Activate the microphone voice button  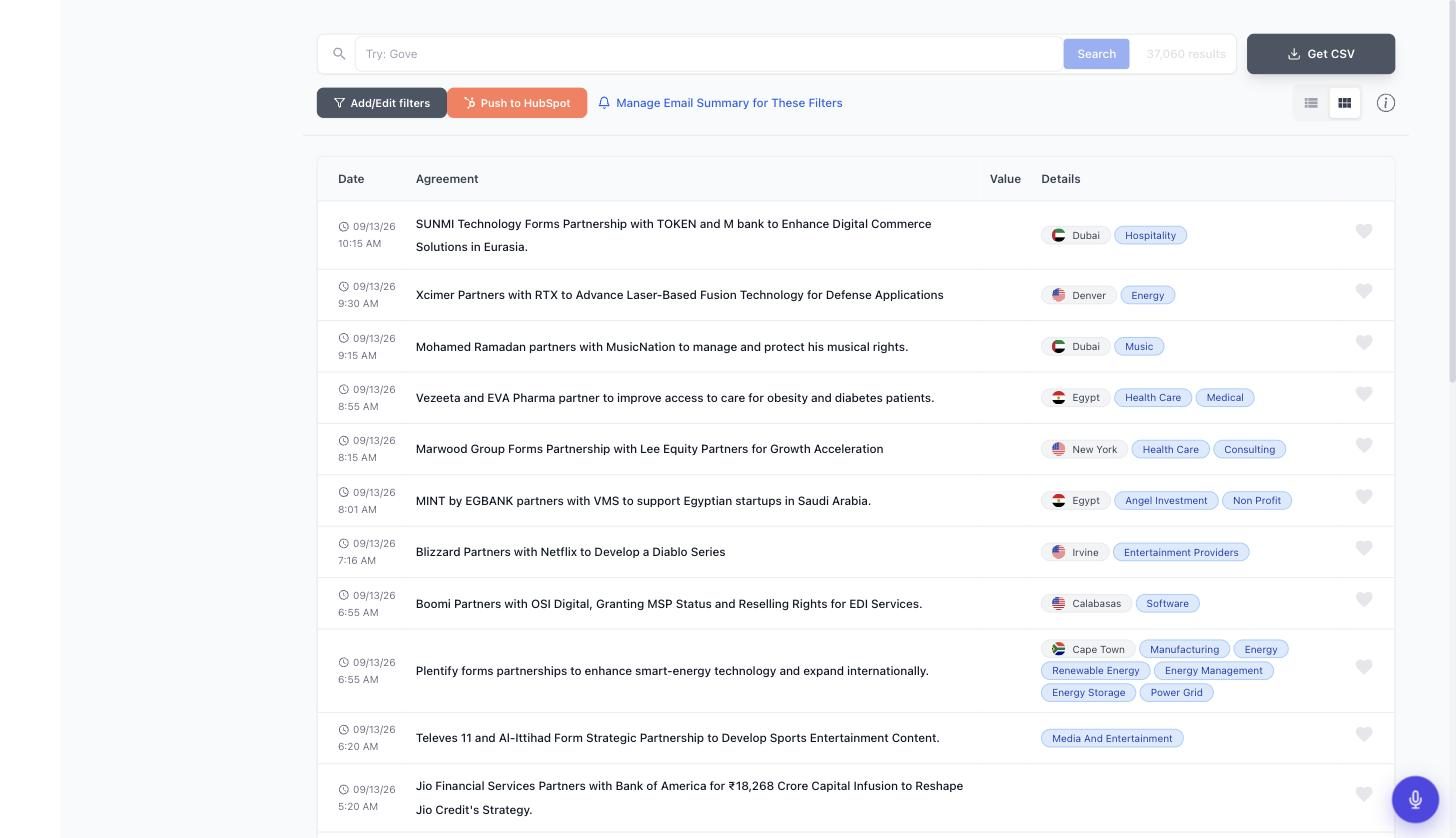[x=1415, y=799]
